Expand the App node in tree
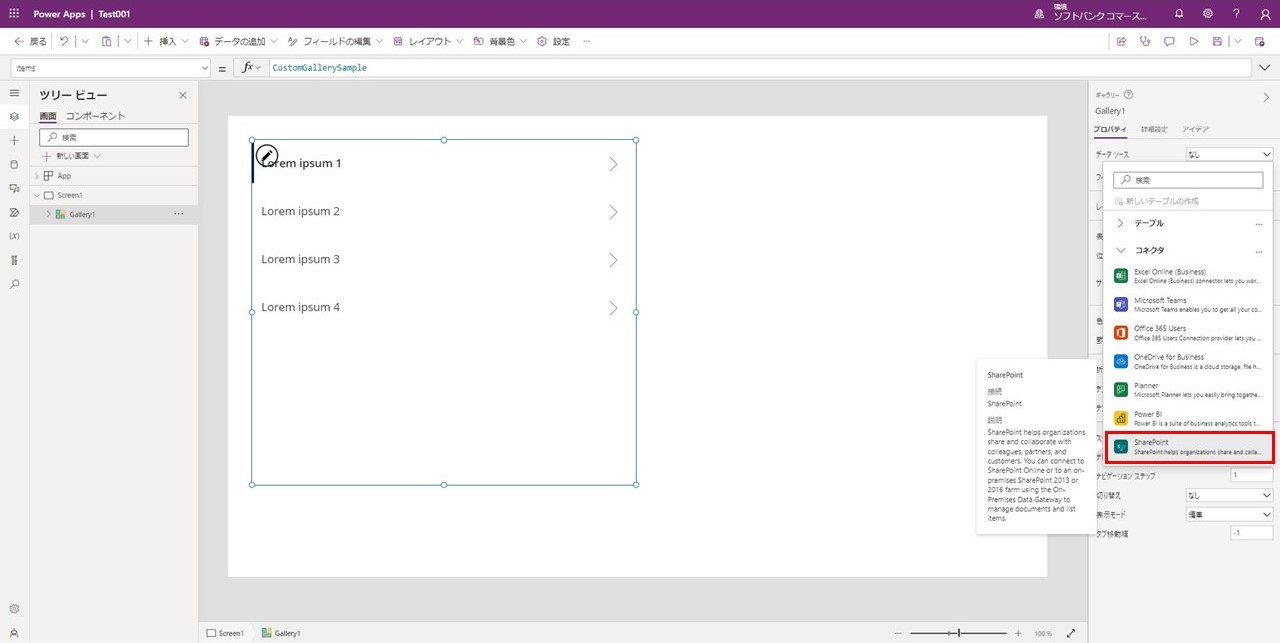This screenshot has width=1280, height=643. coord(36,176)
